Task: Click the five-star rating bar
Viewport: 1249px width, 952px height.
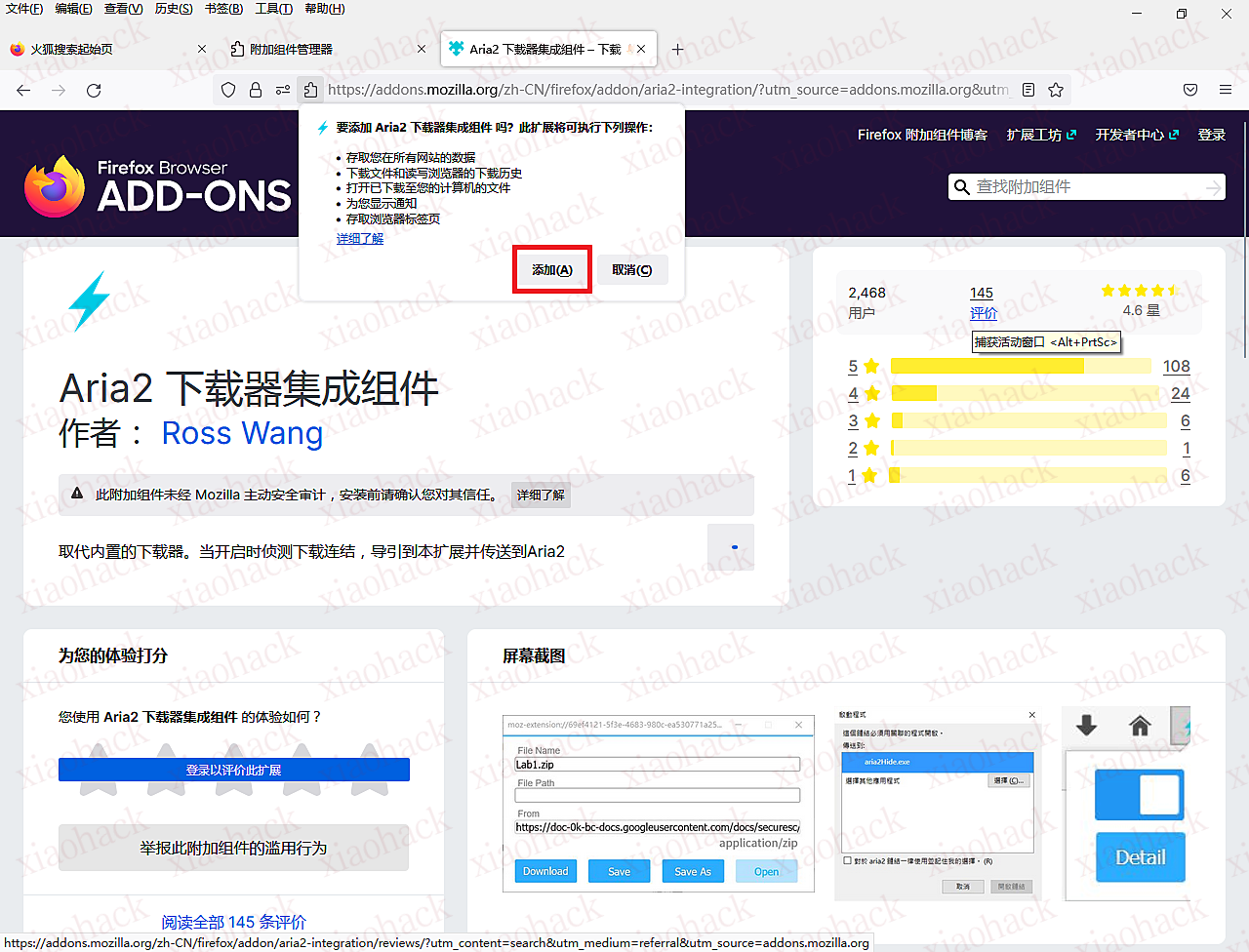Action: pos(1021,366)
